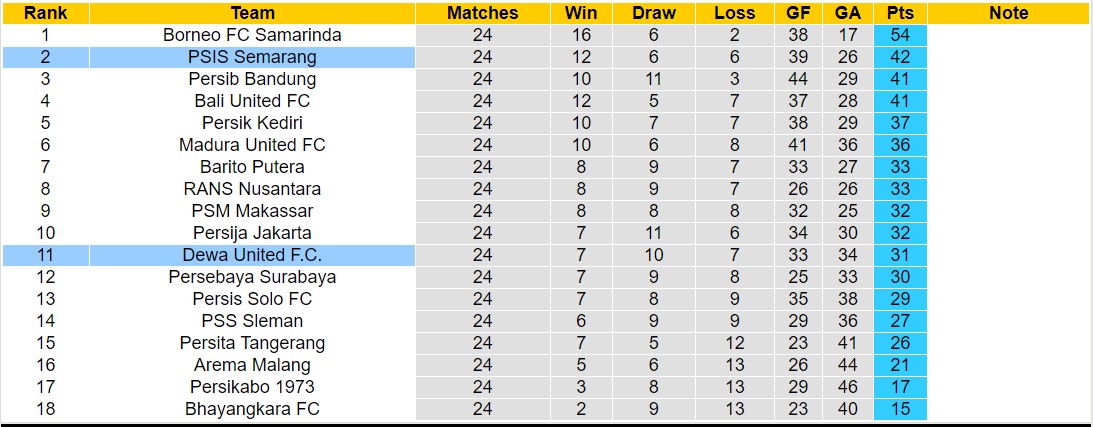Click the Draw column header

point(654,13)
